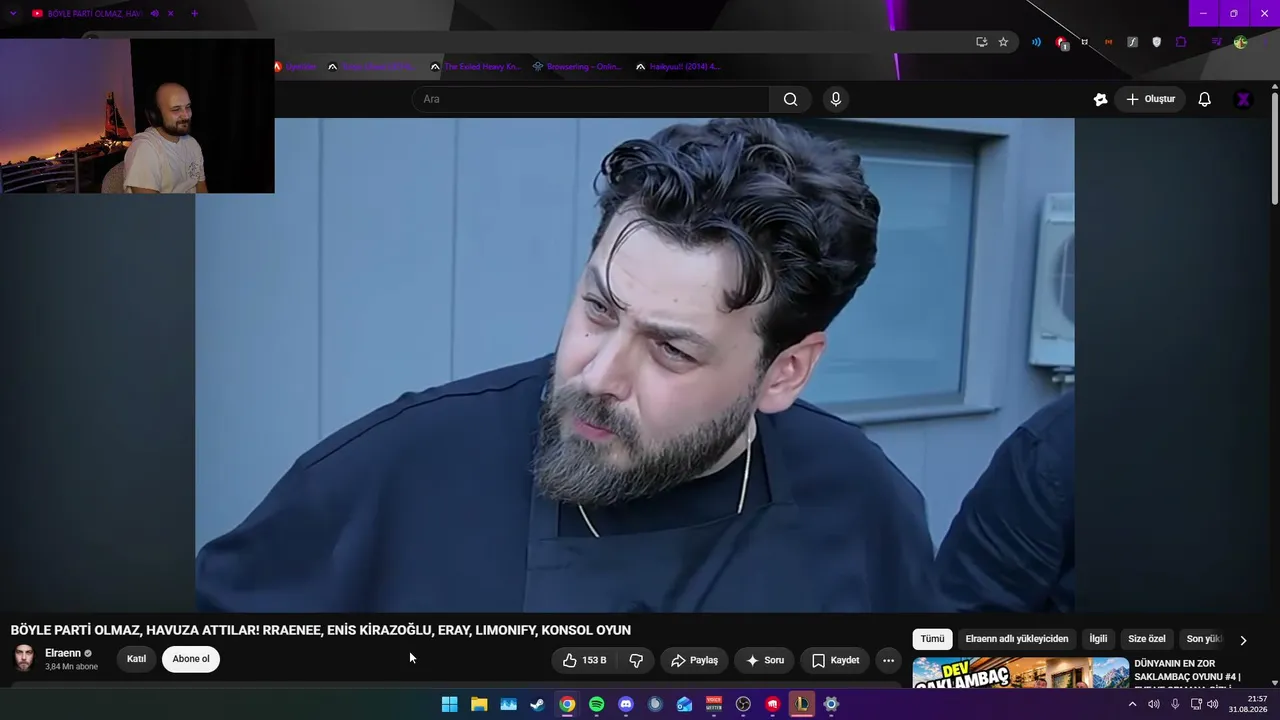Open League of Legends taskbar icon
Screen dimensions: 1280x720
[x=802, y=704]
